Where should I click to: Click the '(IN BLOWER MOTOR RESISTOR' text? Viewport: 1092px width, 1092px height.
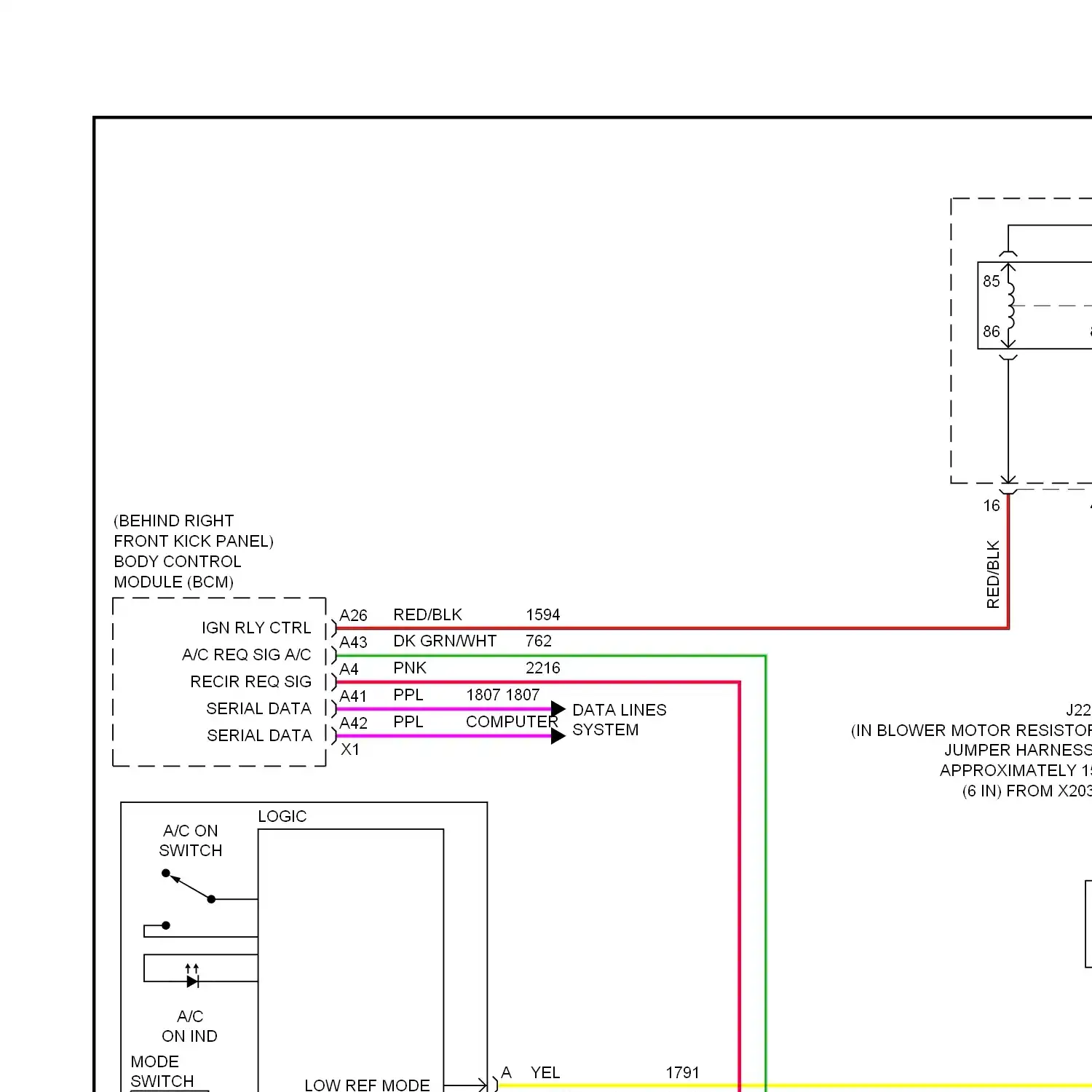coord(971,730)
